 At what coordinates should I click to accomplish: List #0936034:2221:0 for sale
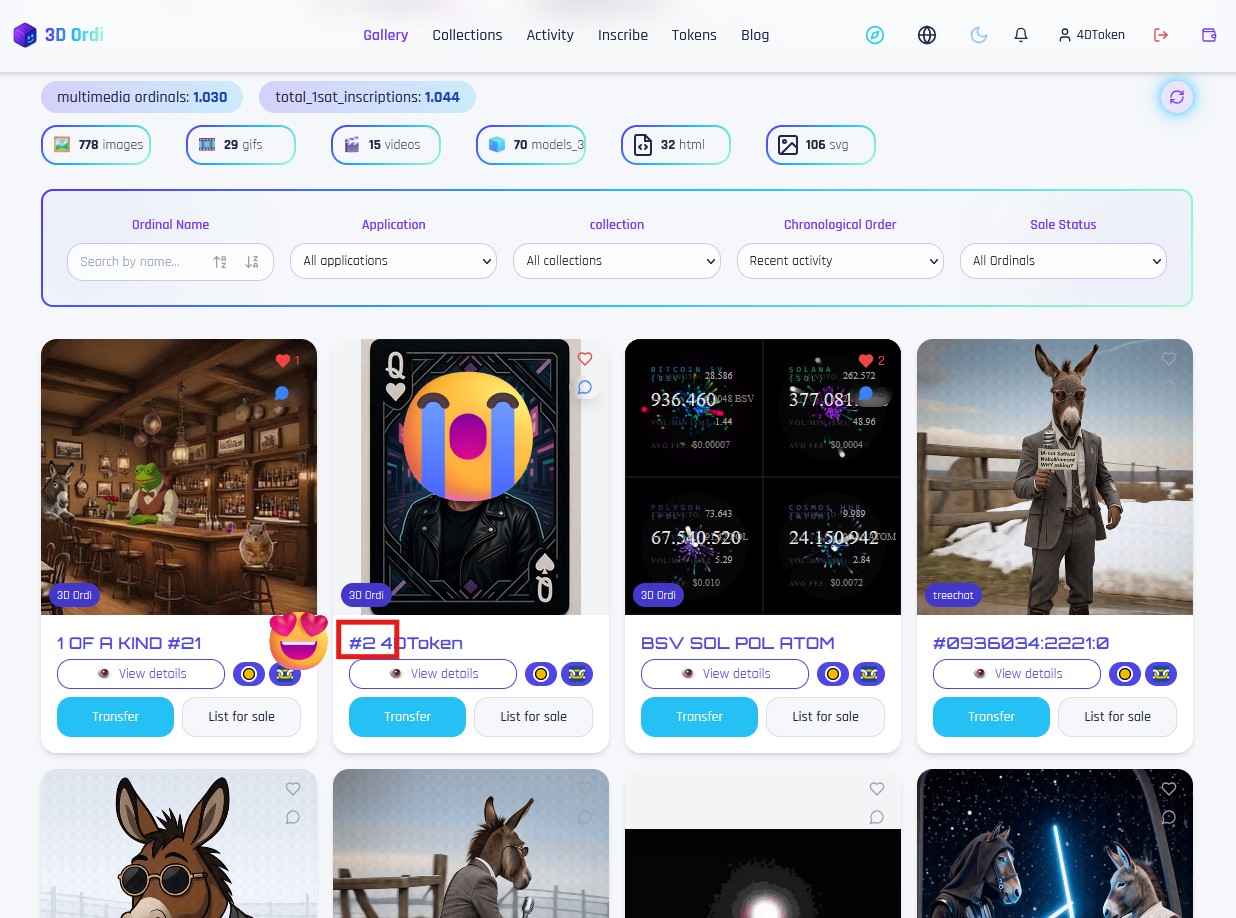1117,717
